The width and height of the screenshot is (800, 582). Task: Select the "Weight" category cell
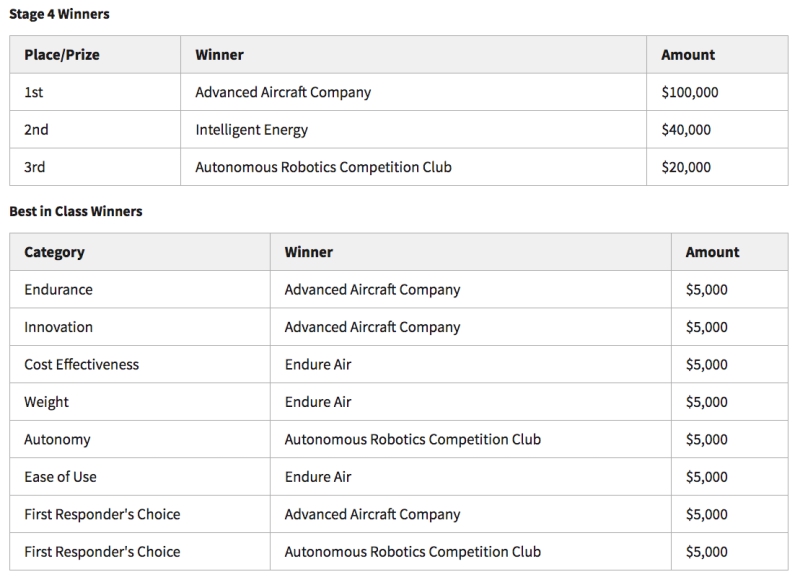pyautogui.click(x=46, y=402)
